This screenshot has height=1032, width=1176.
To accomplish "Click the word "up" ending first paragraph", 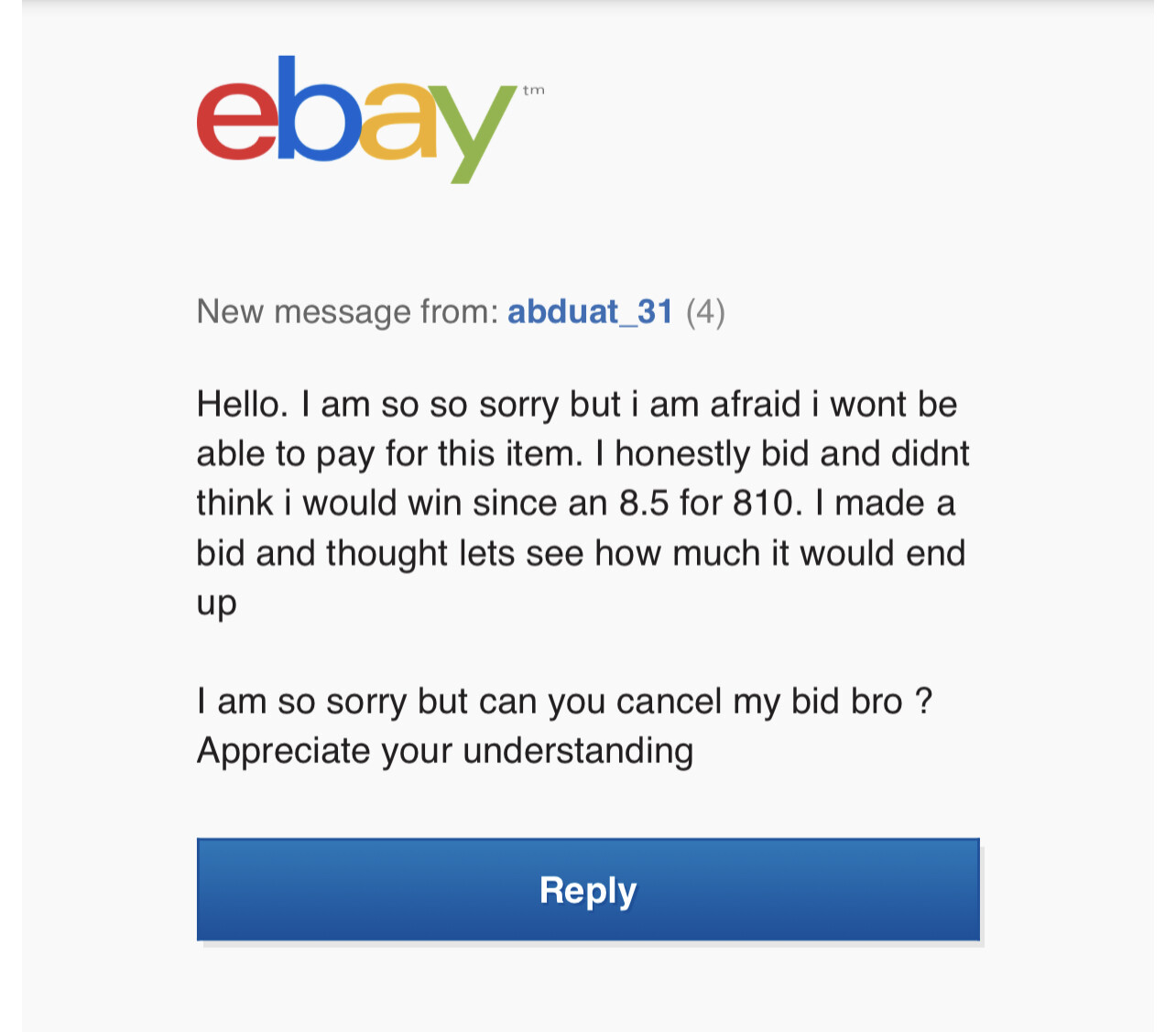I will [x=217, y=604].
